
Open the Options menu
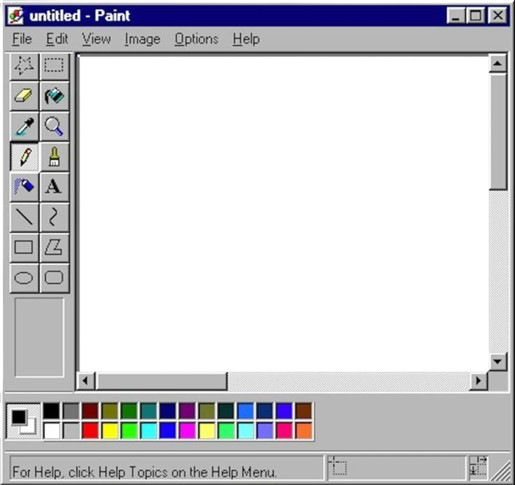[196, 39]
